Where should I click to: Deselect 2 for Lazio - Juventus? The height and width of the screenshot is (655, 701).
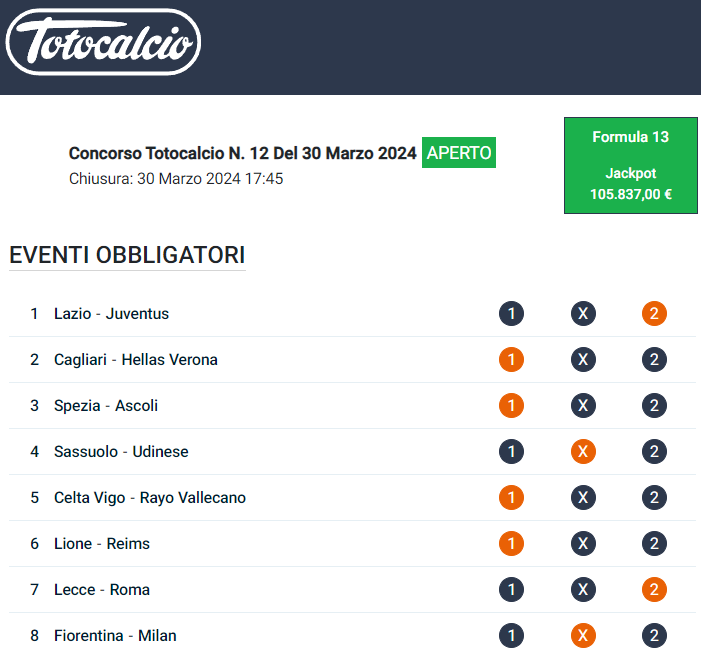pyautogui.click(x=655, y=313)
